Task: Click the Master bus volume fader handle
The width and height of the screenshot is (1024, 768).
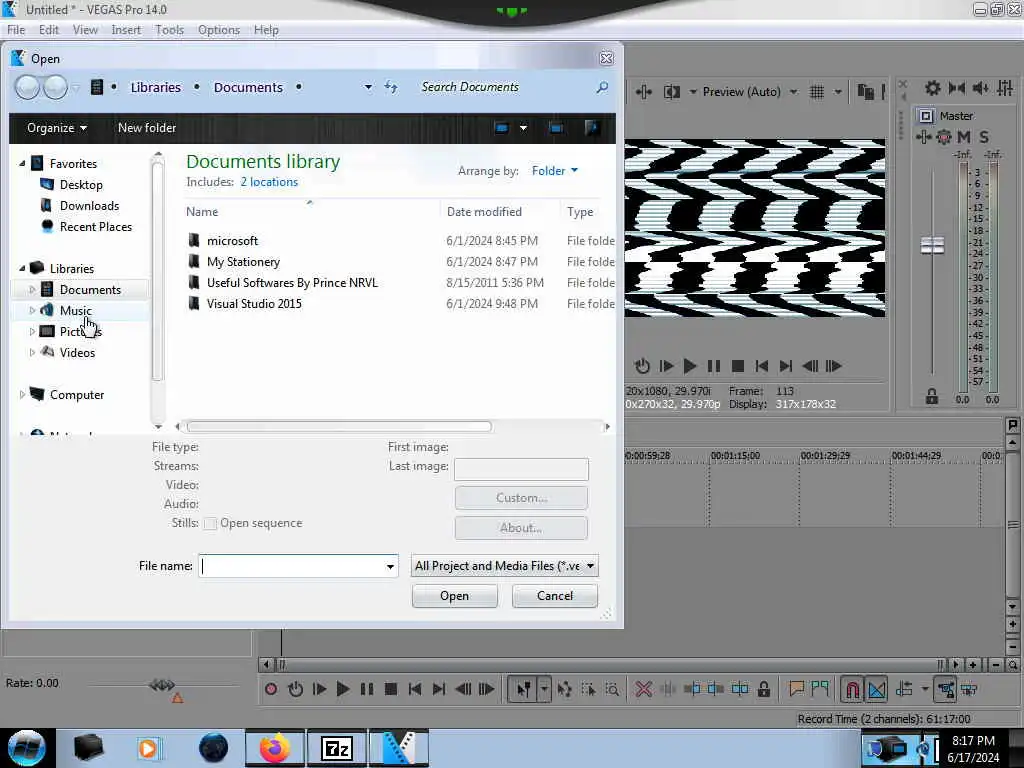Action: pos(932,246)
